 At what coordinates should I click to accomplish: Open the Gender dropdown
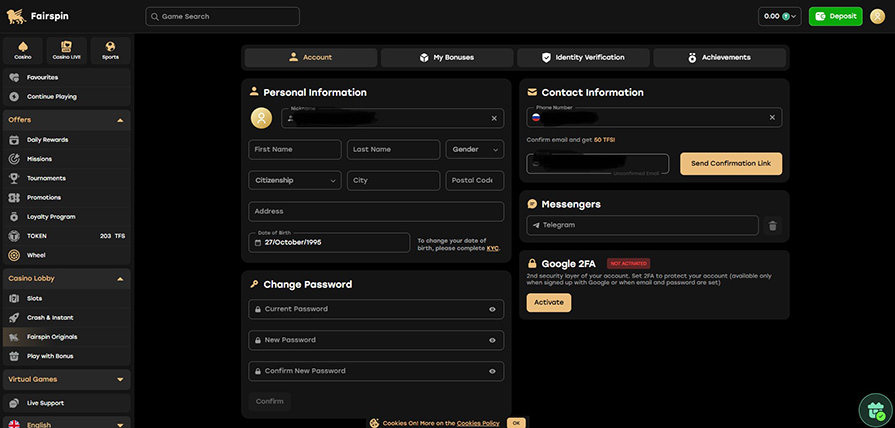475,149
